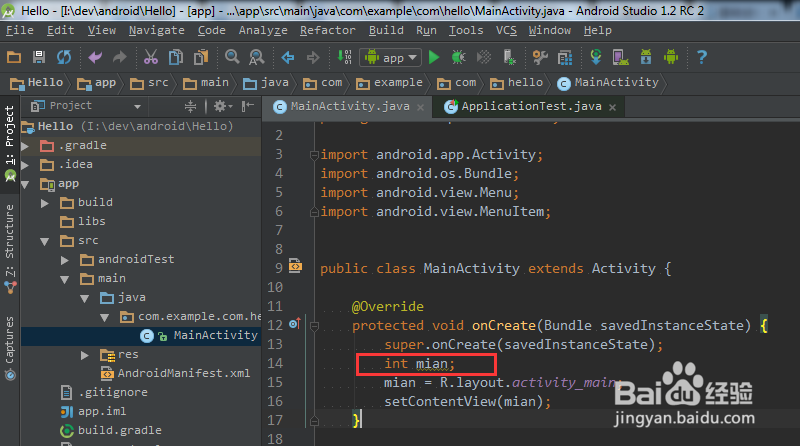Click the Help question mark icon
The width and height of the screenshot is (800, 446).
(702, 57)
